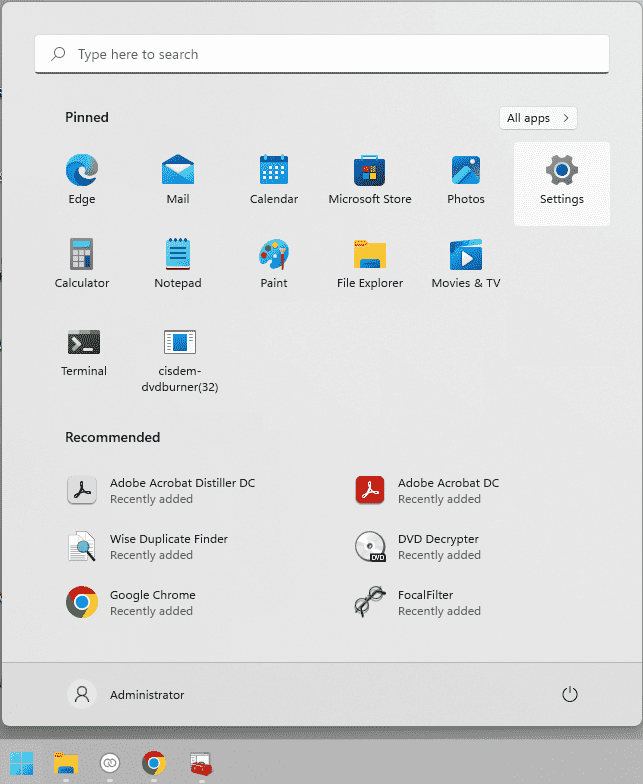Launch cisdem-dvdburner(32)
643x784 pixels.
pyautogui.click(x=180, y=360)
